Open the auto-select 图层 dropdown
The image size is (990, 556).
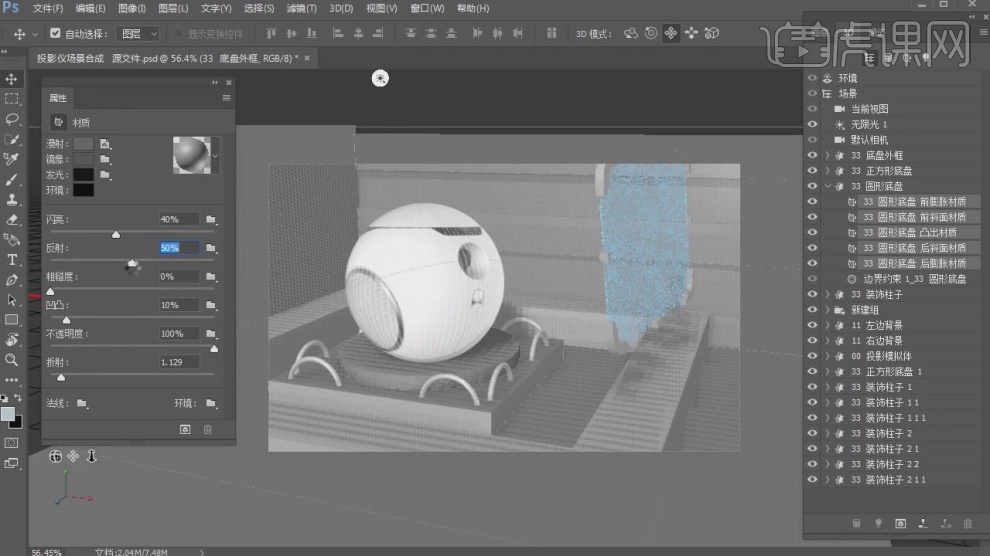(x=138, y=33)
